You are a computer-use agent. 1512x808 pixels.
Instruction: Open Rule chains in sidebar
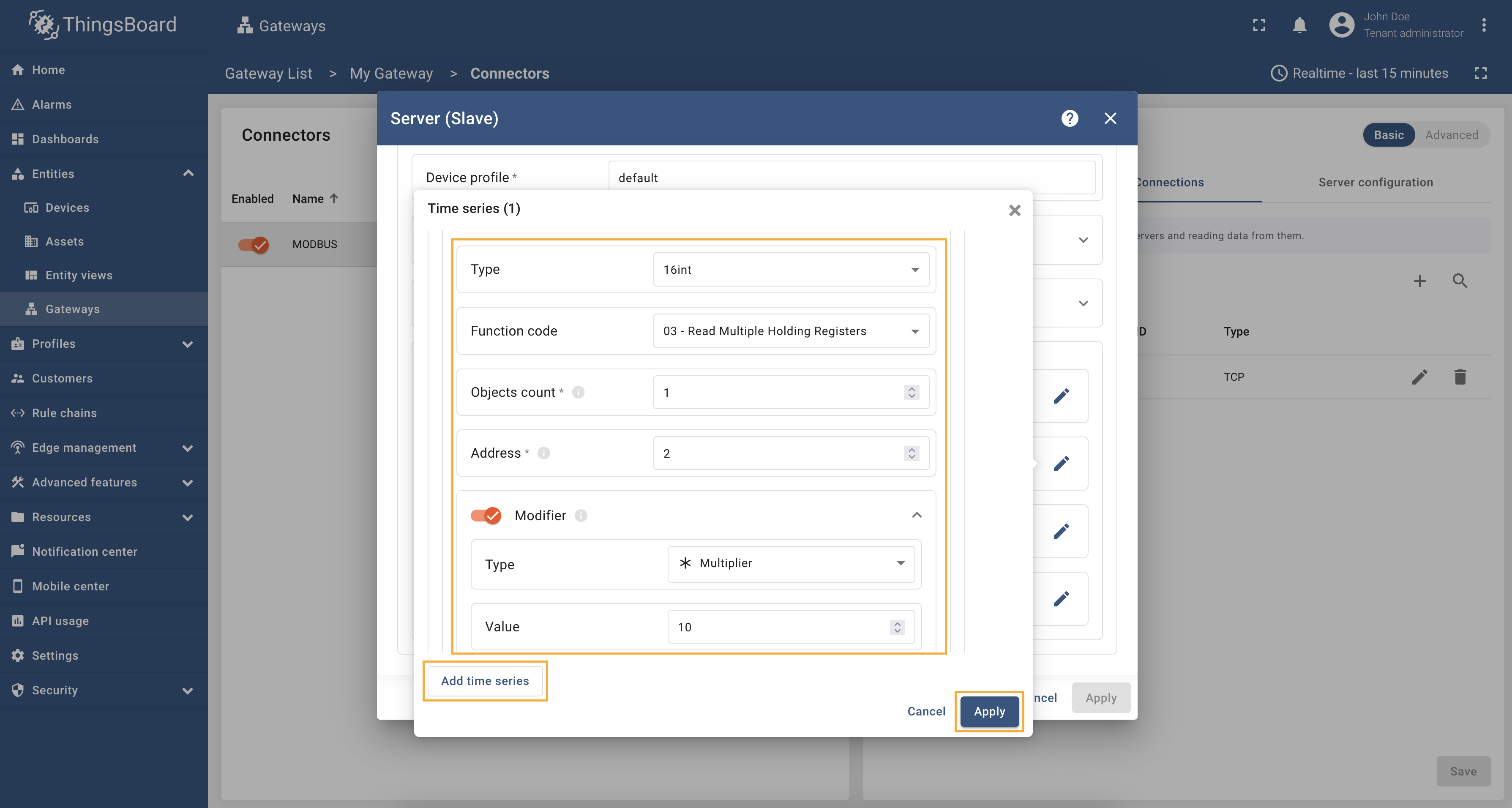tap(65, 413)
